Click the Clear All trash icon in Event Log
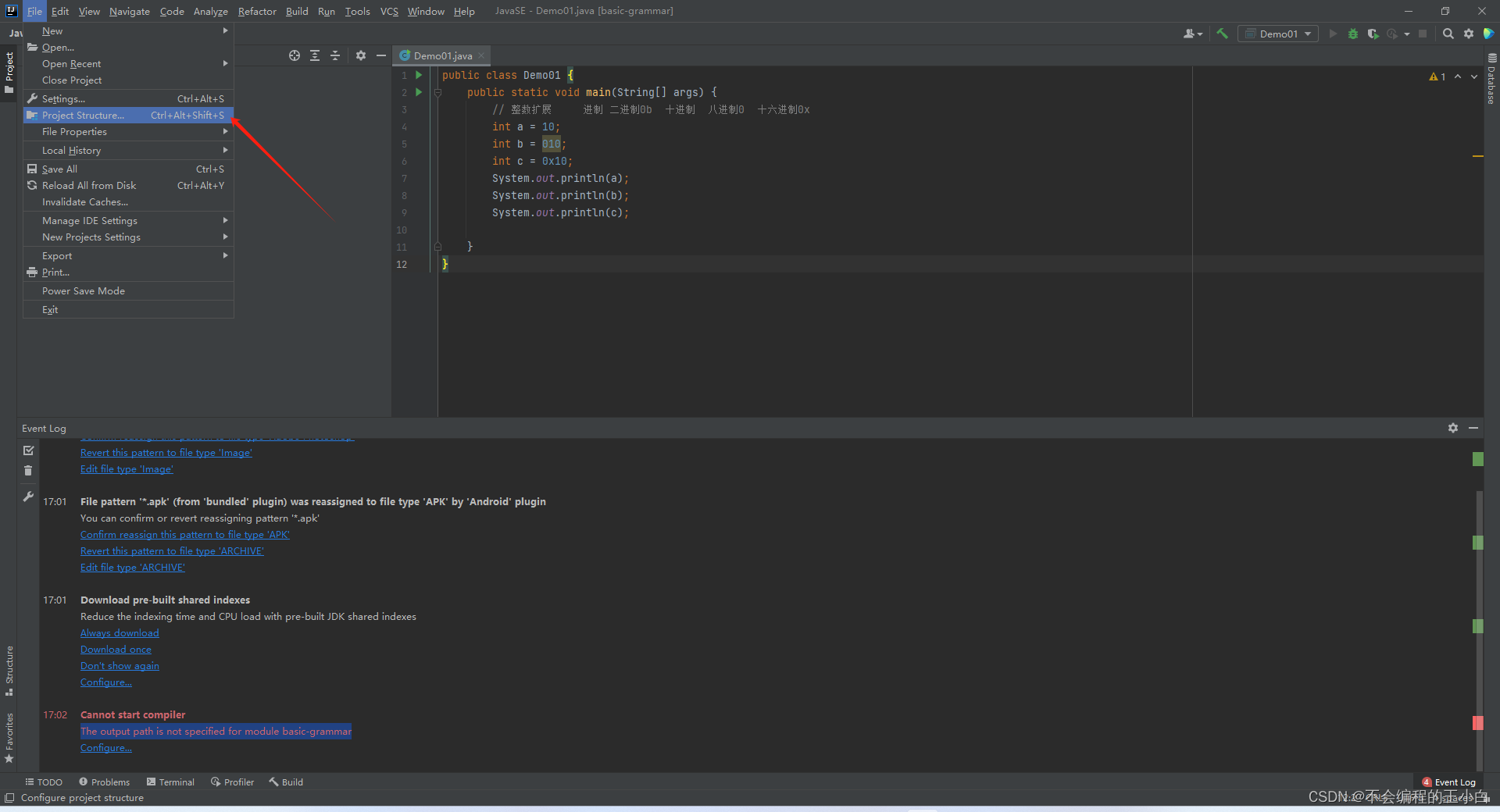 [28, 471]
